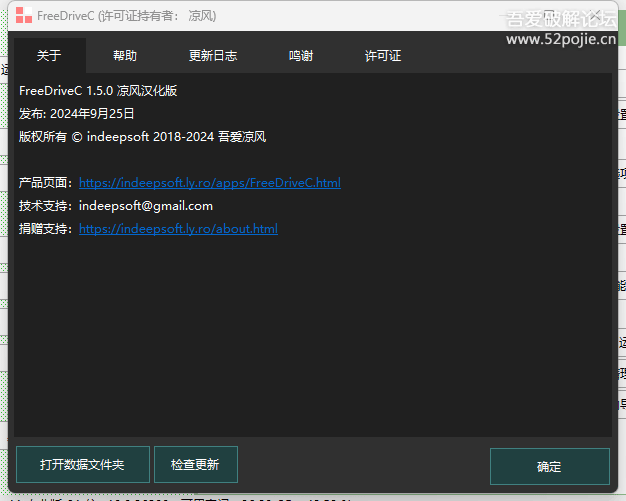Switch to the 关于 tab

coord(50,55)
